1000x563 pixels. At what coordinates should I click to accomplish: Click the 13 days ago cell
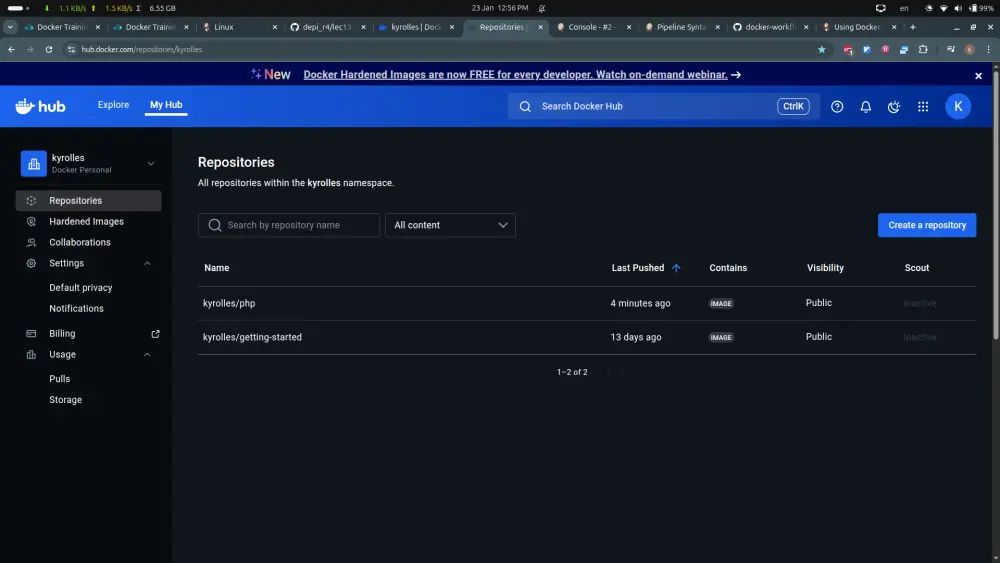click(635, 337)
